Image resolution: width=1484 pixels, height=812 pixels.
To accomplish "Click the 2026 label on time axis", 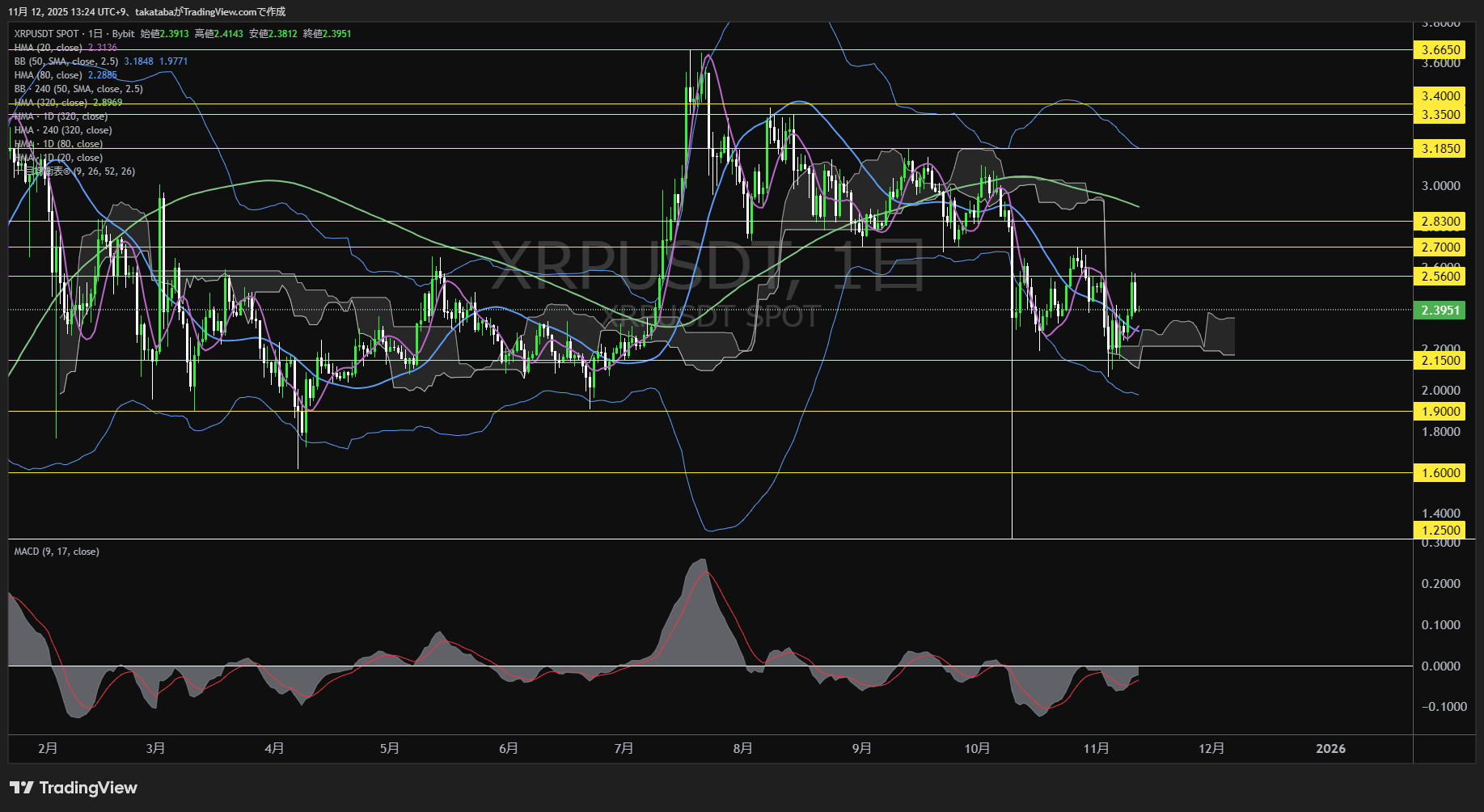I will pyautogui.click(x=1330, y=749).
